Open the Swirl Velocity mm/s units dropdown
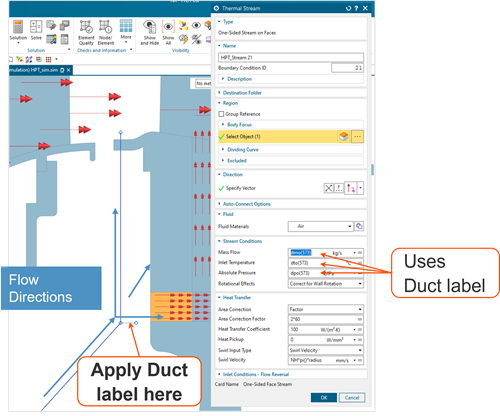The image size is (500, 416). coord(354,360)
